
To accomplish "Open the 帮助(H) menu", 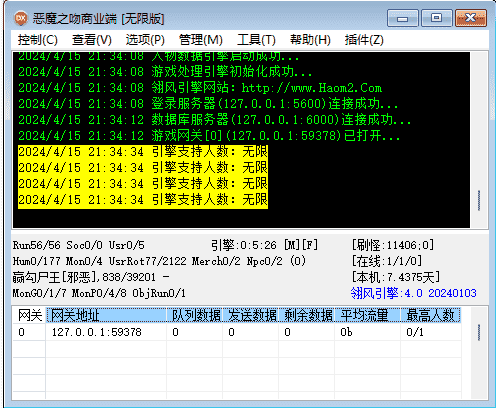I will tap(310, 40).
